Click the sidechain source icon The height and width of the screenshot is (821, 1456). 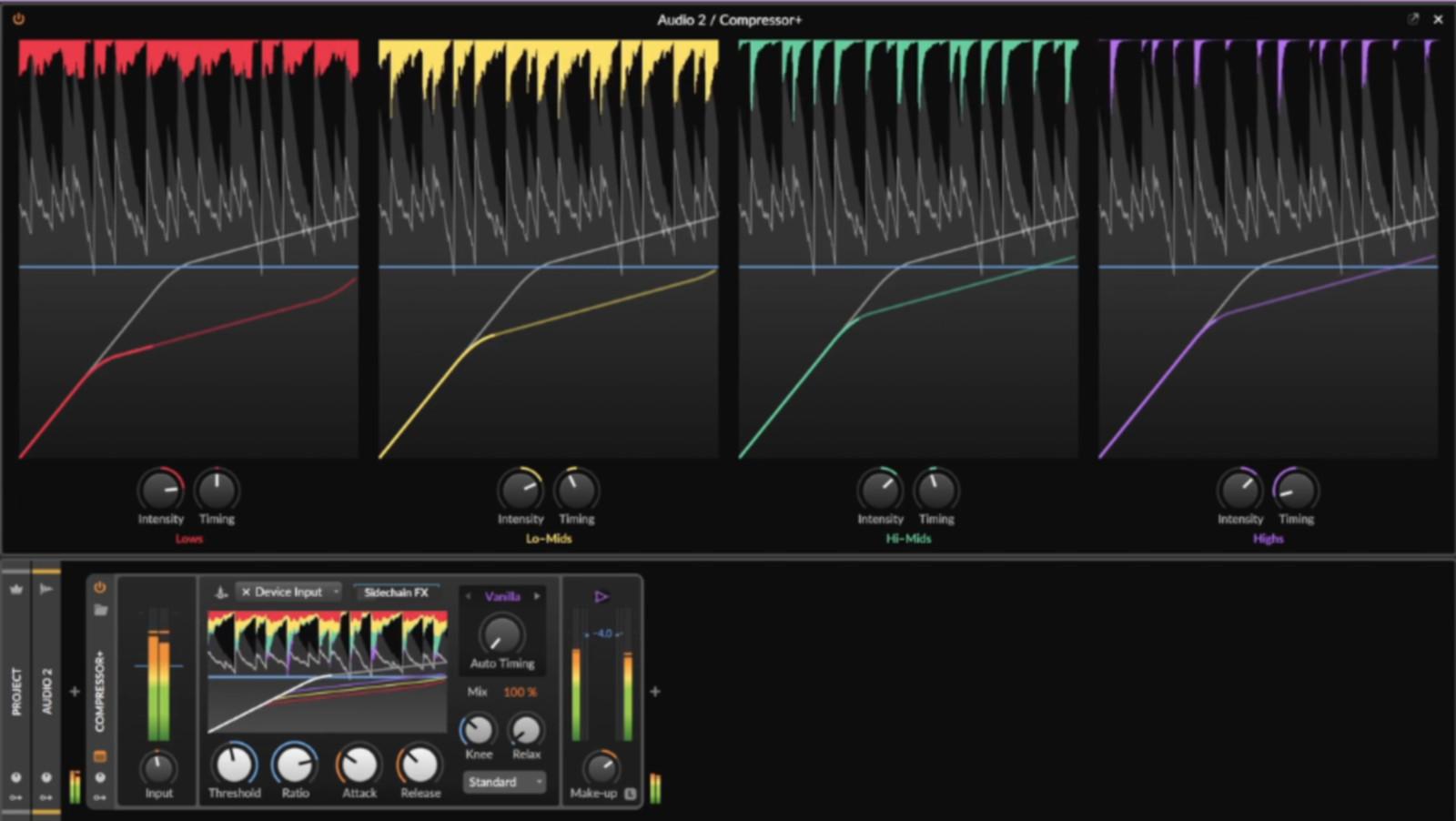point(221,593)
